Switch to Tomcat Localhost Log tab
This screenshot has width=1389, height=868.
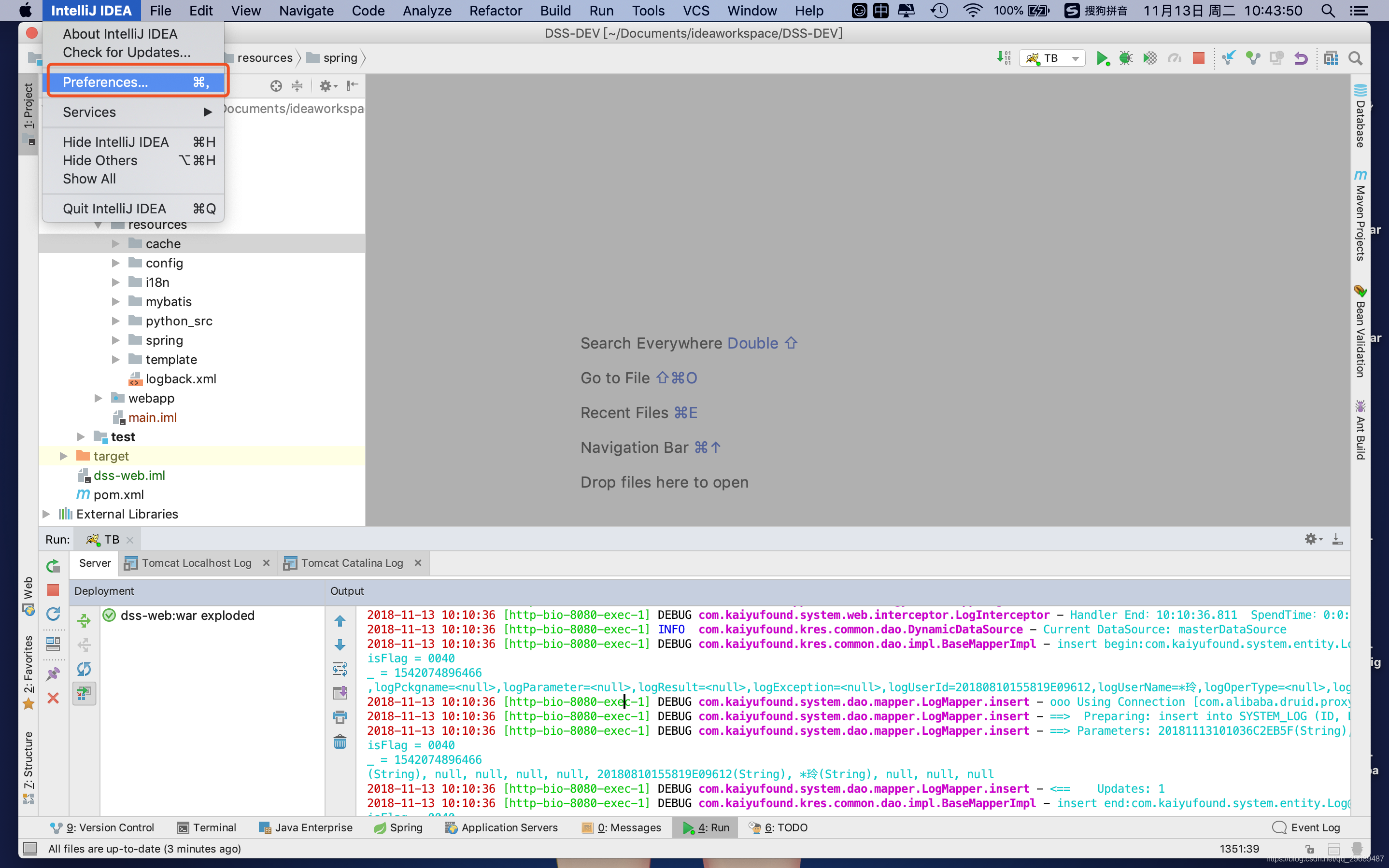(197, 563)
